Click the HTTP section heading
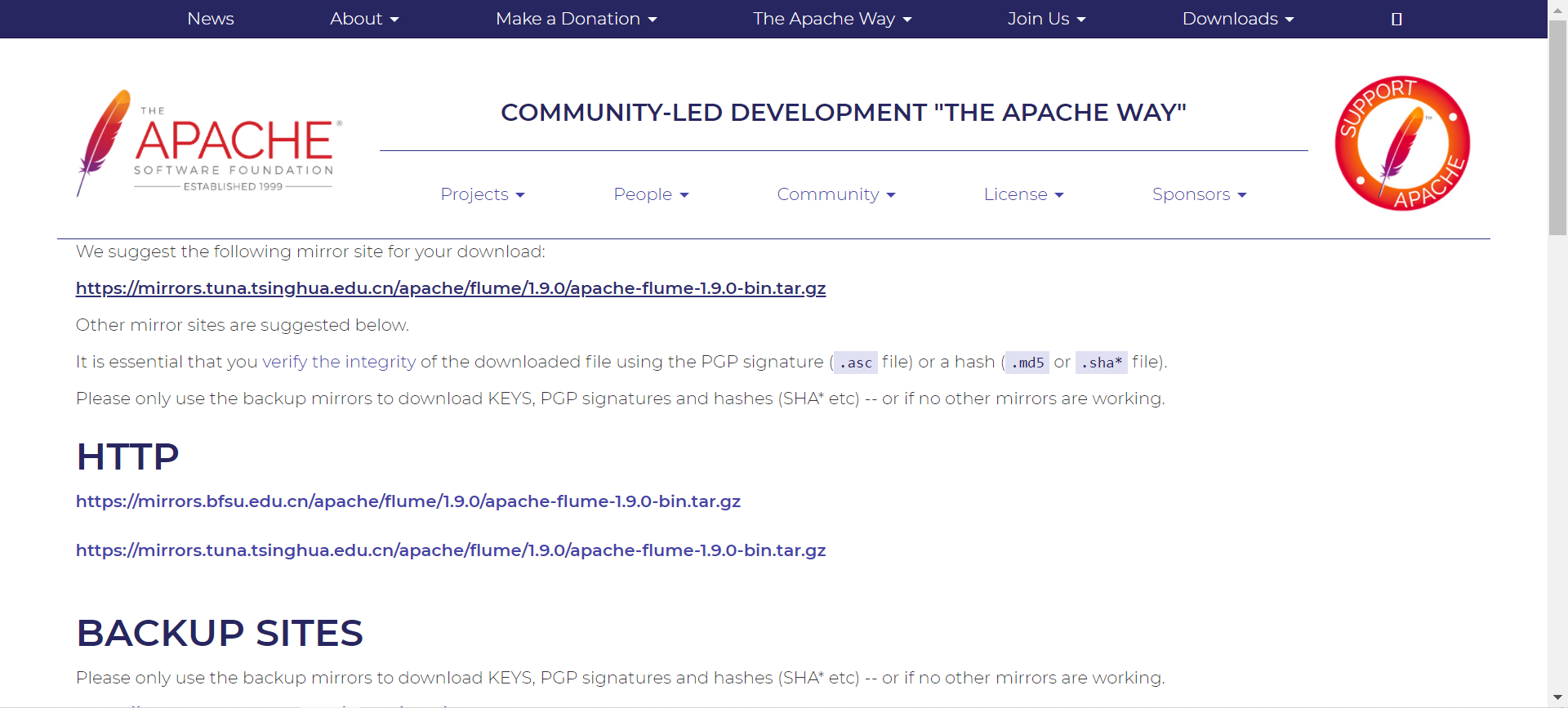 pyautogui.click(x=127, y=456)
